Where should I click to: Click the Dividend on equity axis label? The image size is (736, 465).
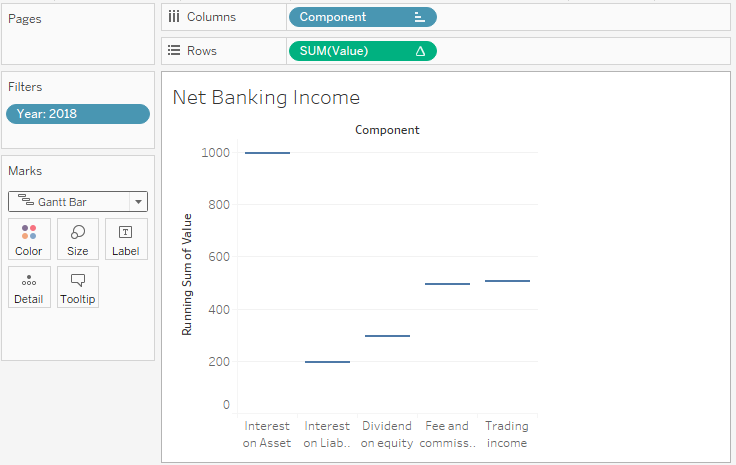point(387,435)
